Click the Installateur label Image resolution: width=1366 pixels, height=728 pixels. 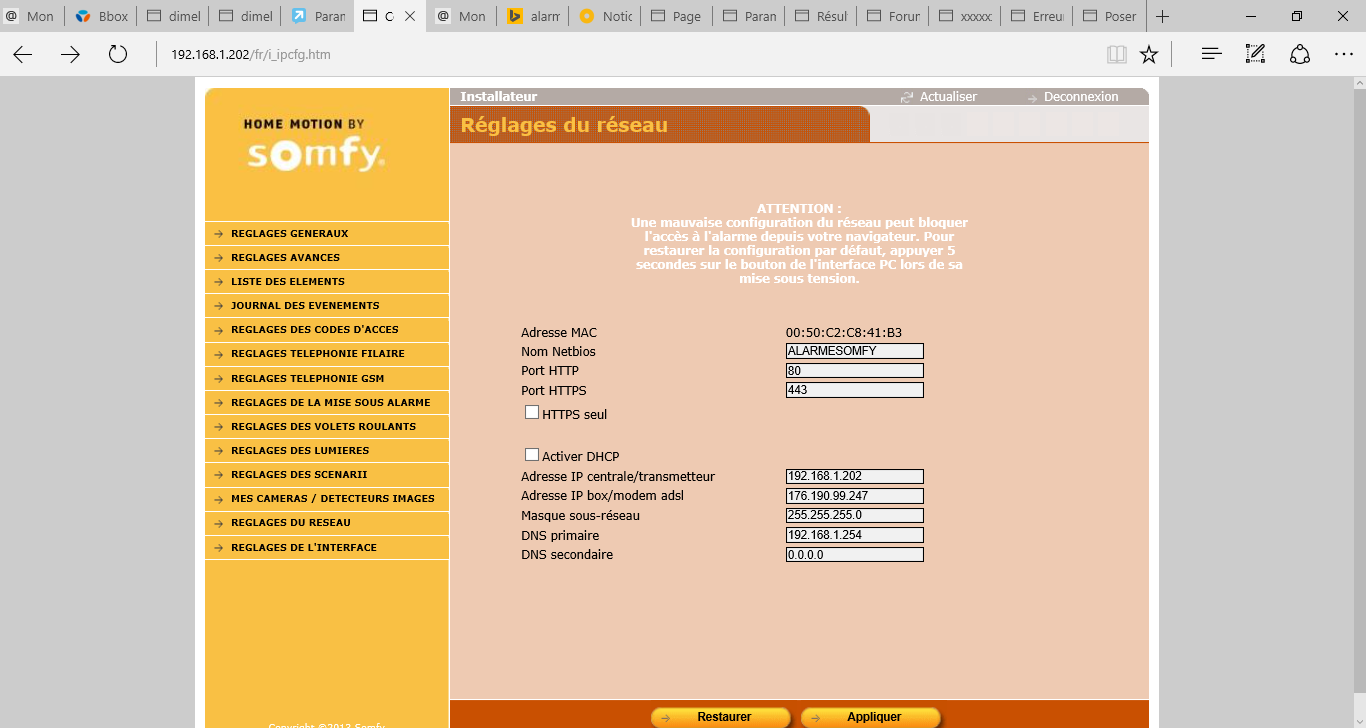(x=499, y=97)
